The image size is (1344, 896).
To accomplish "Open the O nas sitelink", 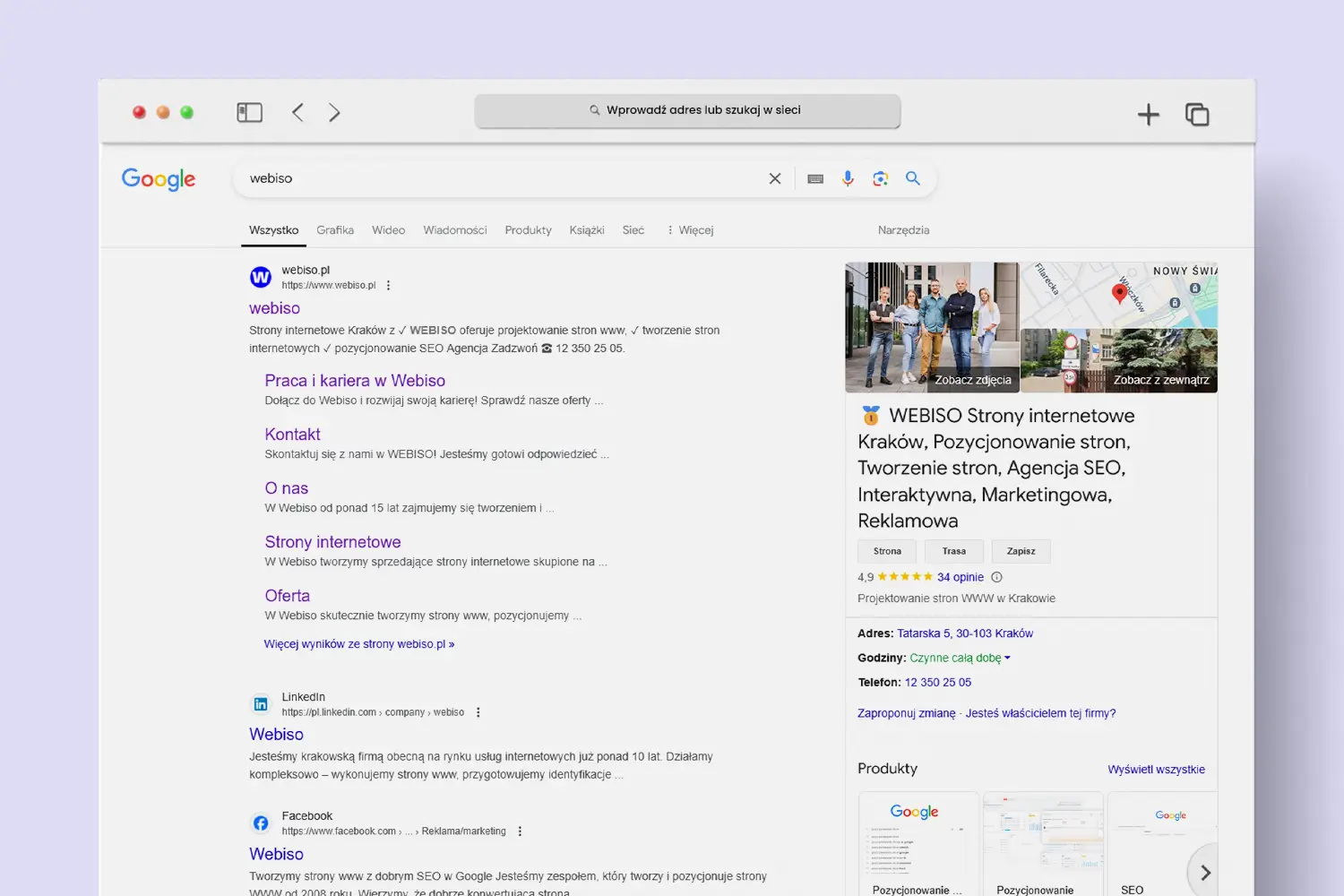I will (287, 488).
